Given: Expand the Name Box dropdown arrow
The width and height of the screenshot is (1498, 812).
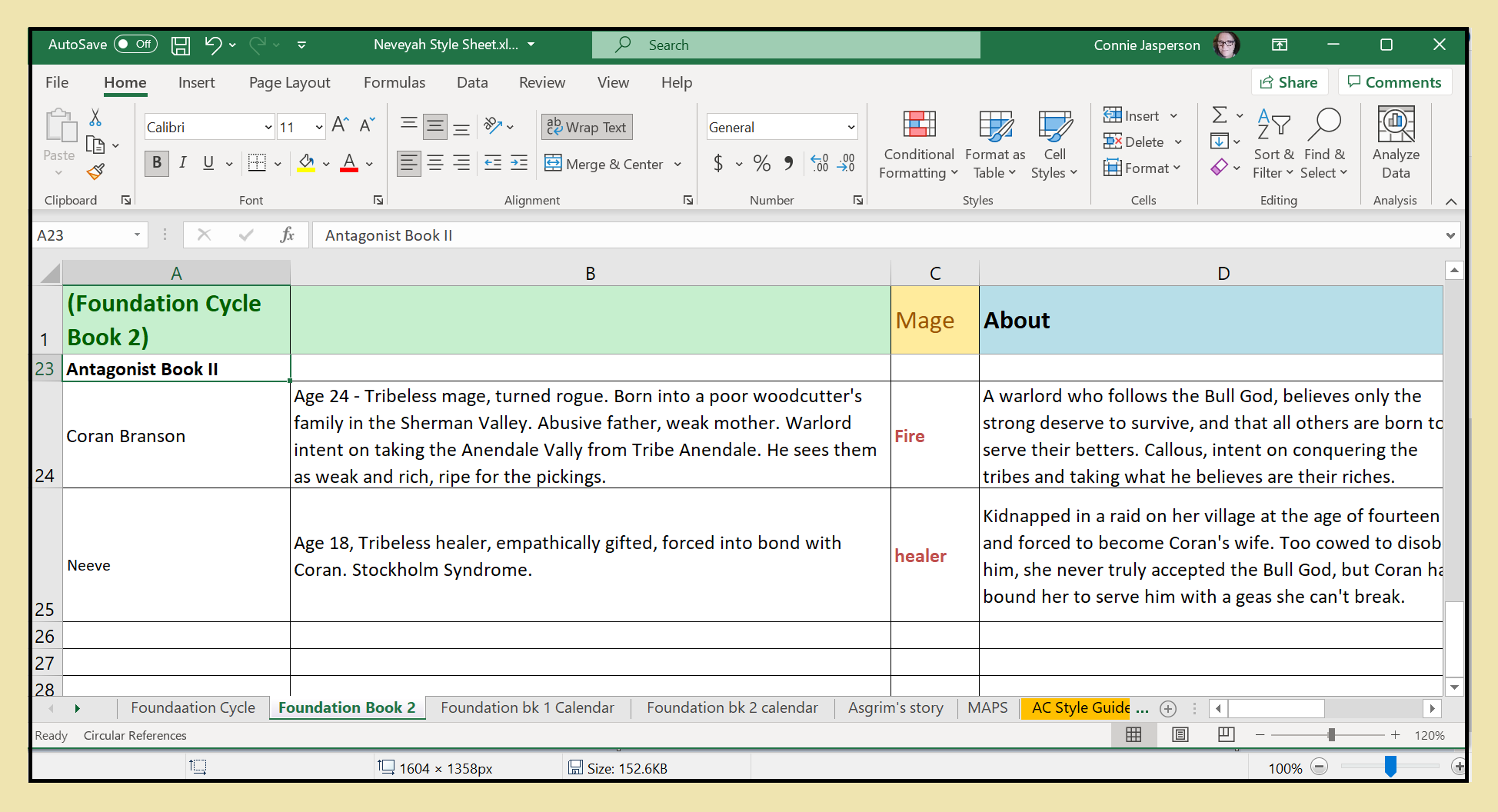Looking at the screenshot, I should point(137,235).
